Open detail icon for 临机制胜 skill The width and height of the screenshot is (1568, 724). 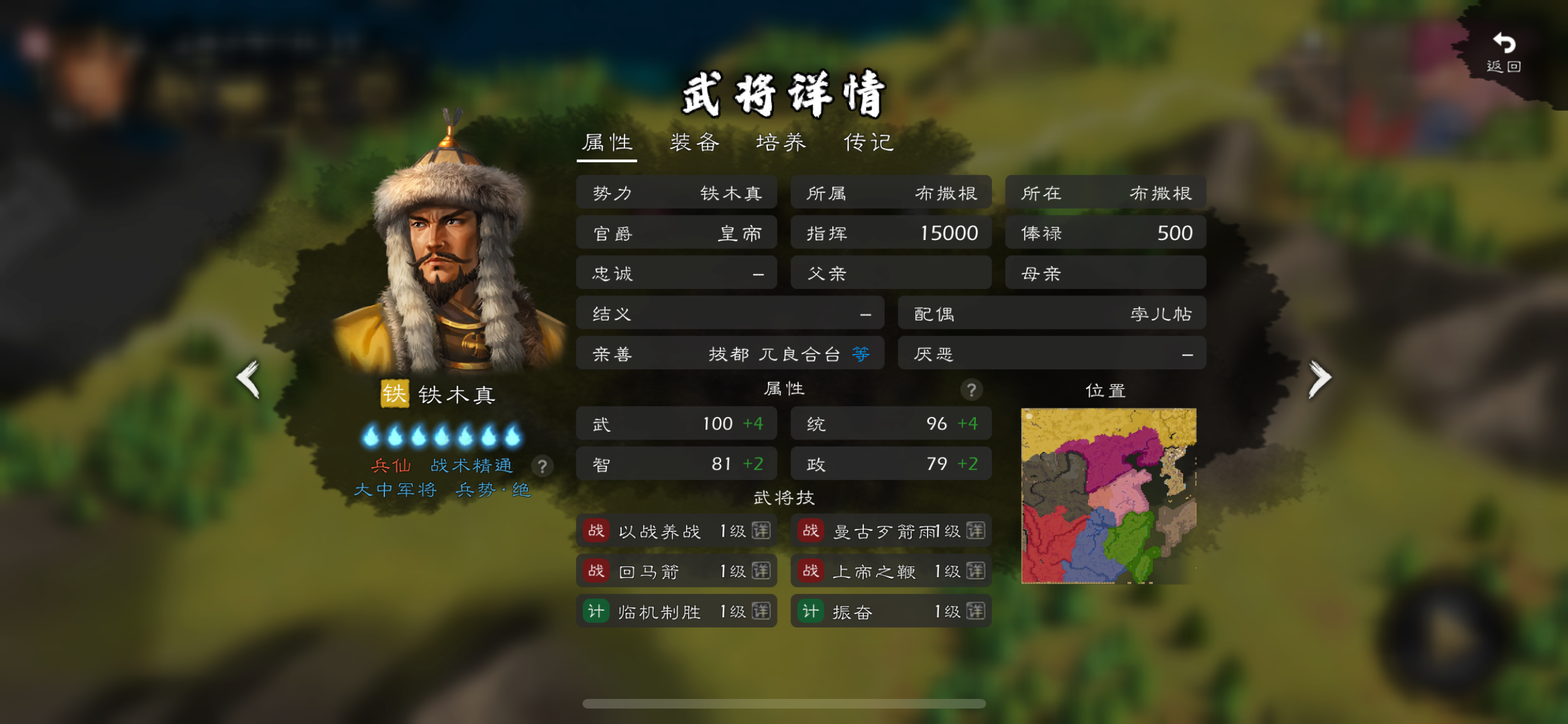click(x=761, y=611)
